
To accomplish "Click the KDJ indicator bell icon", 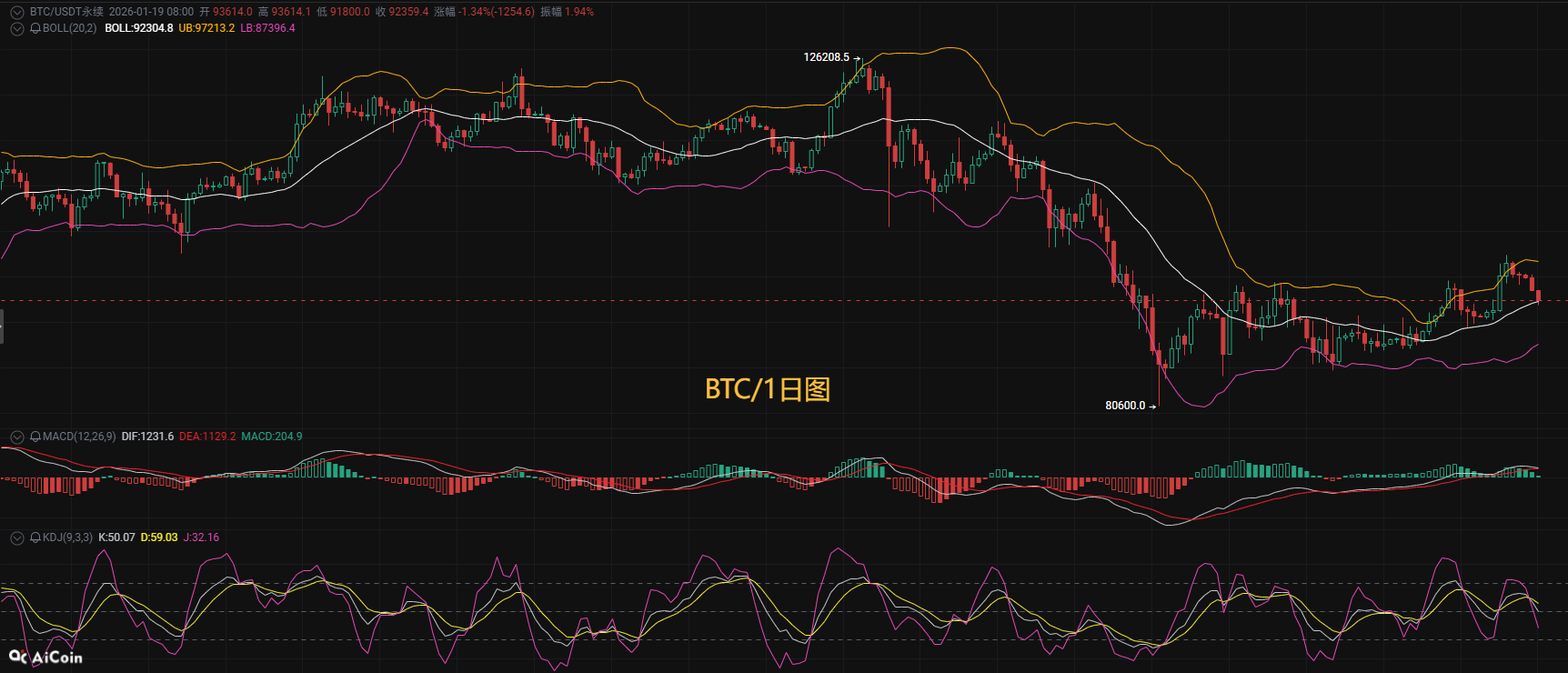I will coord(35,537).
